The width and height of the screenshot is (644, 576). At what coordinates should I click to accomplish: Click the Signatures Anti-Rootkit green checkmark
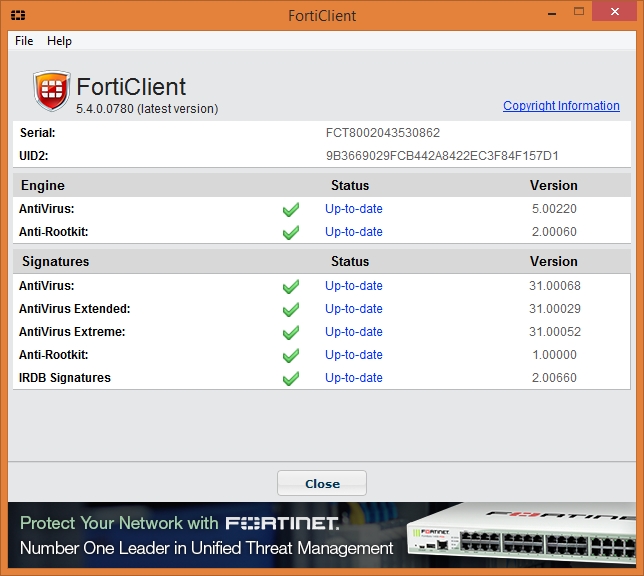pyautogui.click(x=291, y=355)
